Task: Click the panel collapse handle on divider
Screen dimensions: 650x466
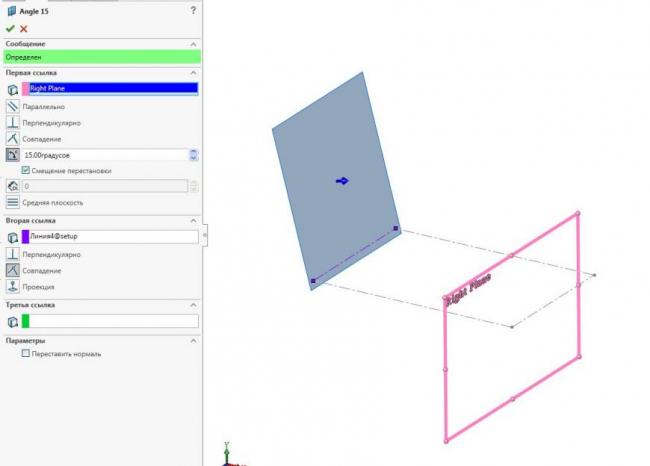Action: tap(205, 235)
